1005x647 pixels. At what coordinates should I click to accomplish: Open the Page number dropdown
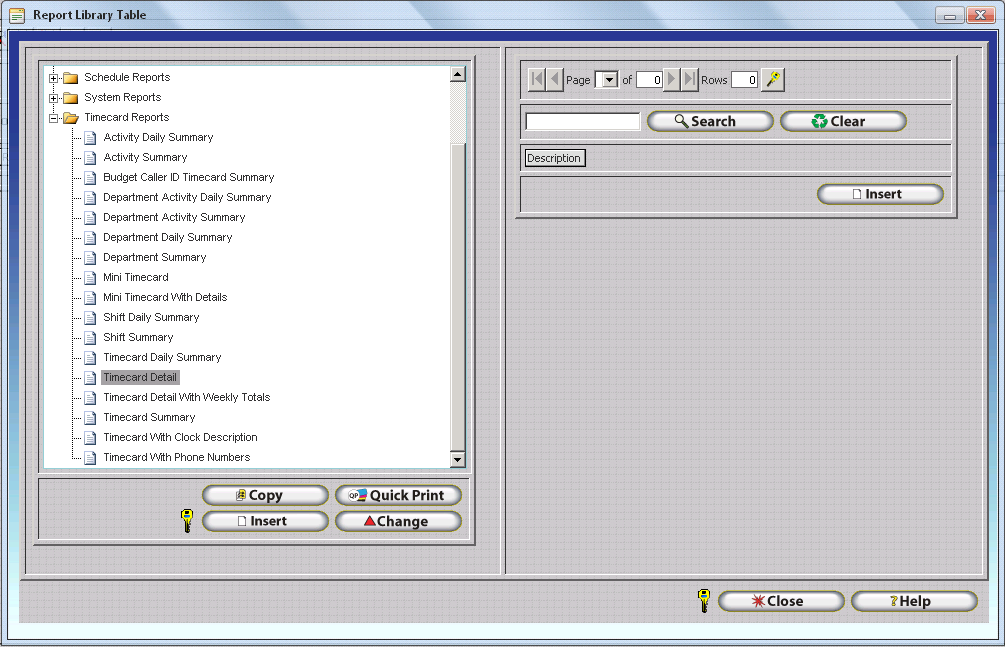click(x=607, y=80)
